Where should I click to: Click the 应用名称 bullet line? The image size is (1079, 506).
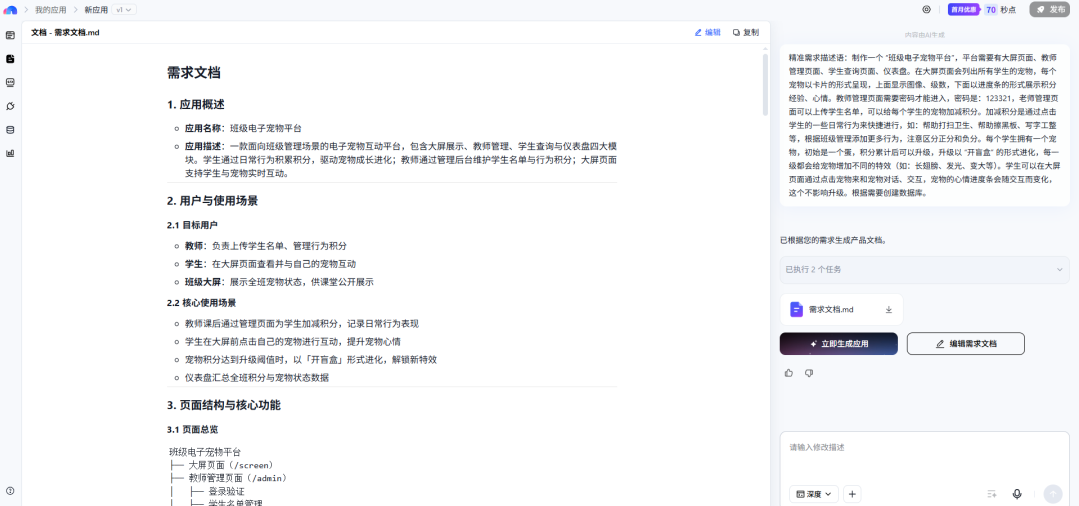point(243,128)
